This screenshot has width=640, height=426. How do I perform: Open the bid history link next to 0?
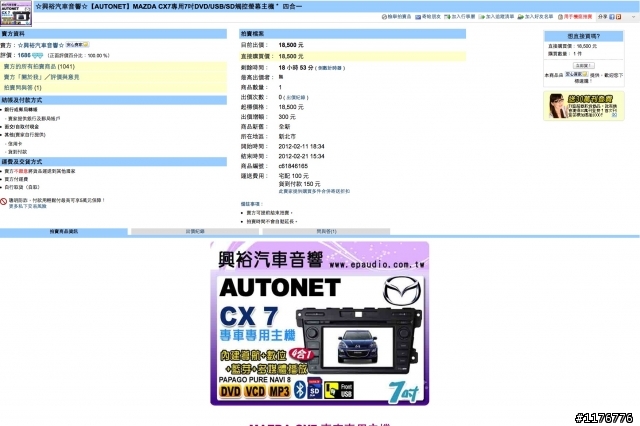[296, 98]
